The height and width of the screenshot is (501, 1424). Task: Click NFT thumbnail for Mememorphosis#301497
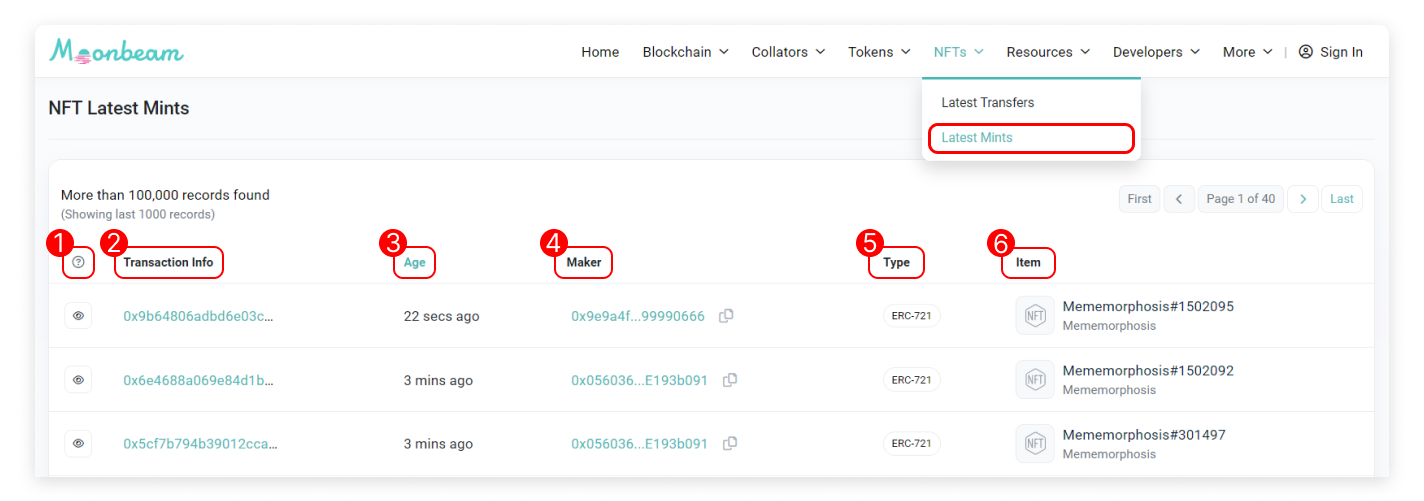pos(1035,444)
